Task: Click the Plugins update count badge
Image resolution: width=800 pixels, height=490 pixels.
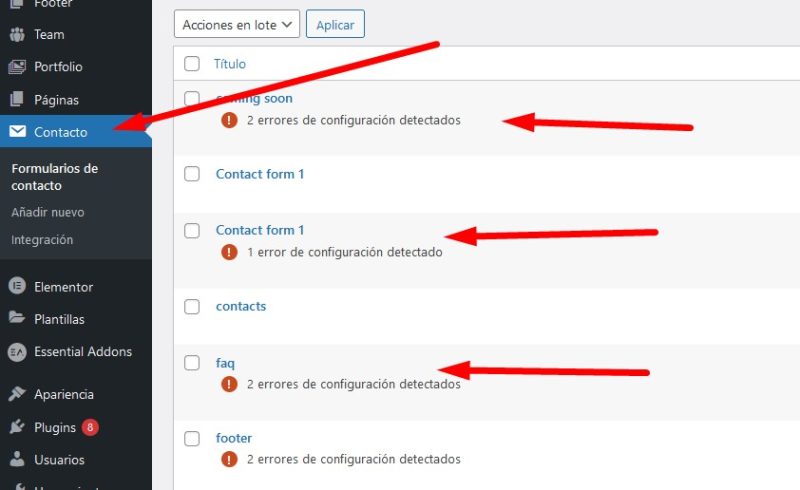Action: pos(90,427)
